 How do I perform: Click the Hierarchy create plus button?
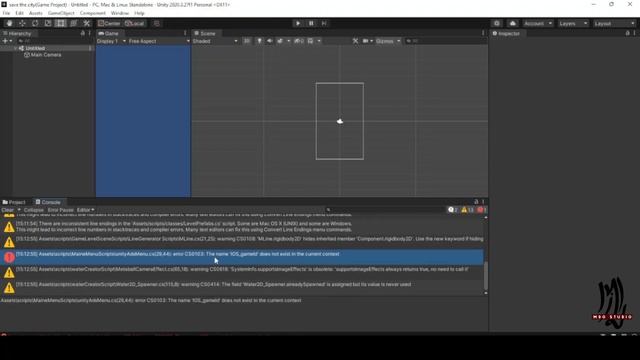[7, 41]
